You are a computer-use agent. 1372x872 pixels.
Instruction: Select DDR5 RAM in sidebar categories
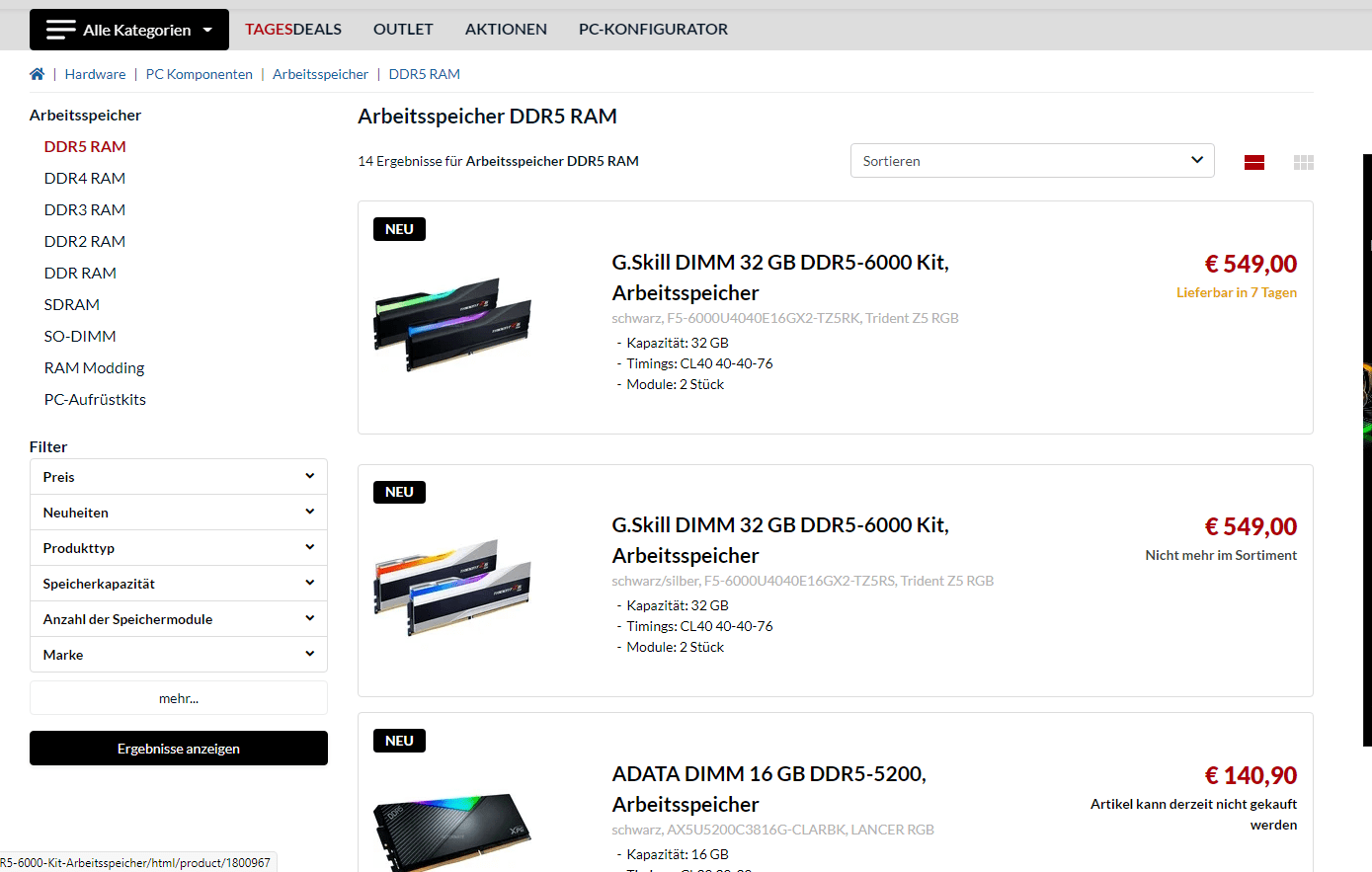85,146
